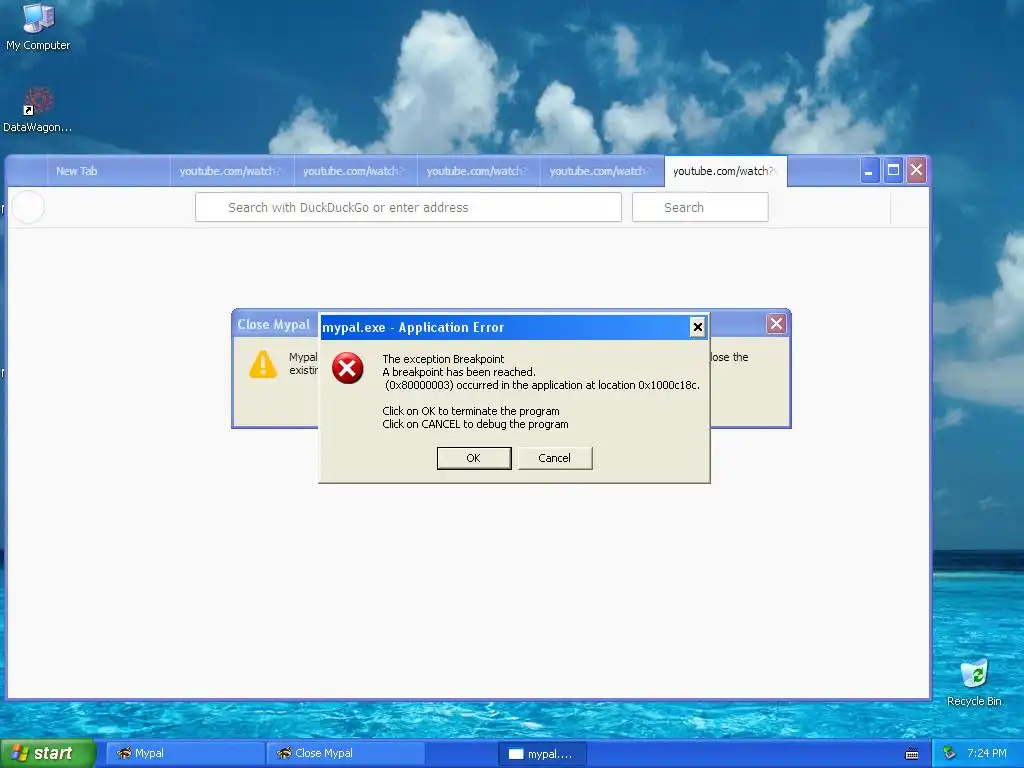
Task: Click the 7:24 PM taskbar clock
Action: tap(987, 753)
